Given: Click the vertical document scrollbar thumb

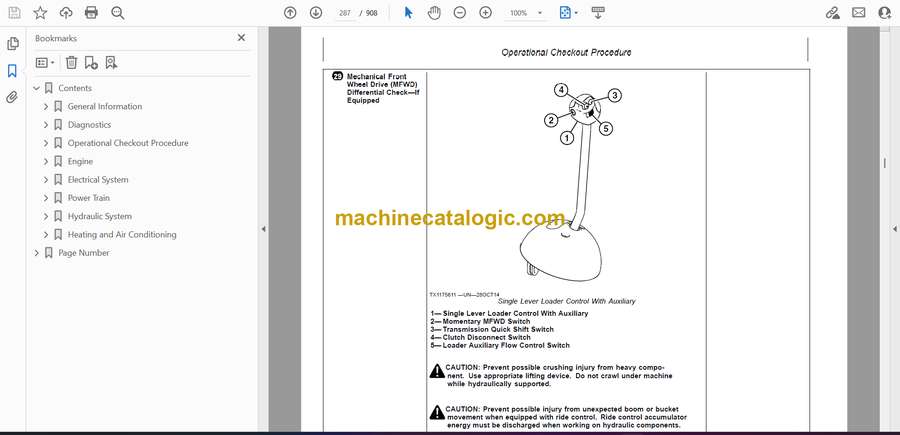Looking at the screenshot, I should click(884, 163).
